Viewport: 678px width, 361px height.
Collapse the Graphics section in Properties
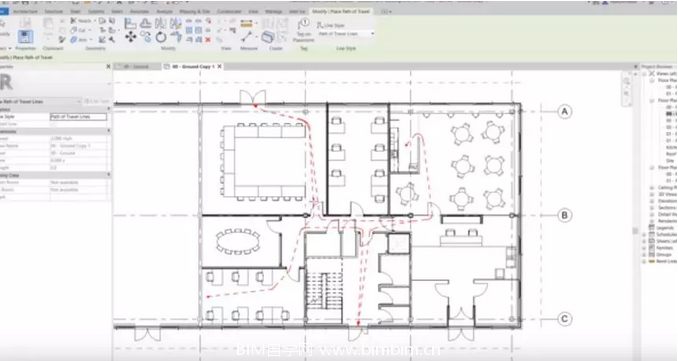[x=109, y=110]
